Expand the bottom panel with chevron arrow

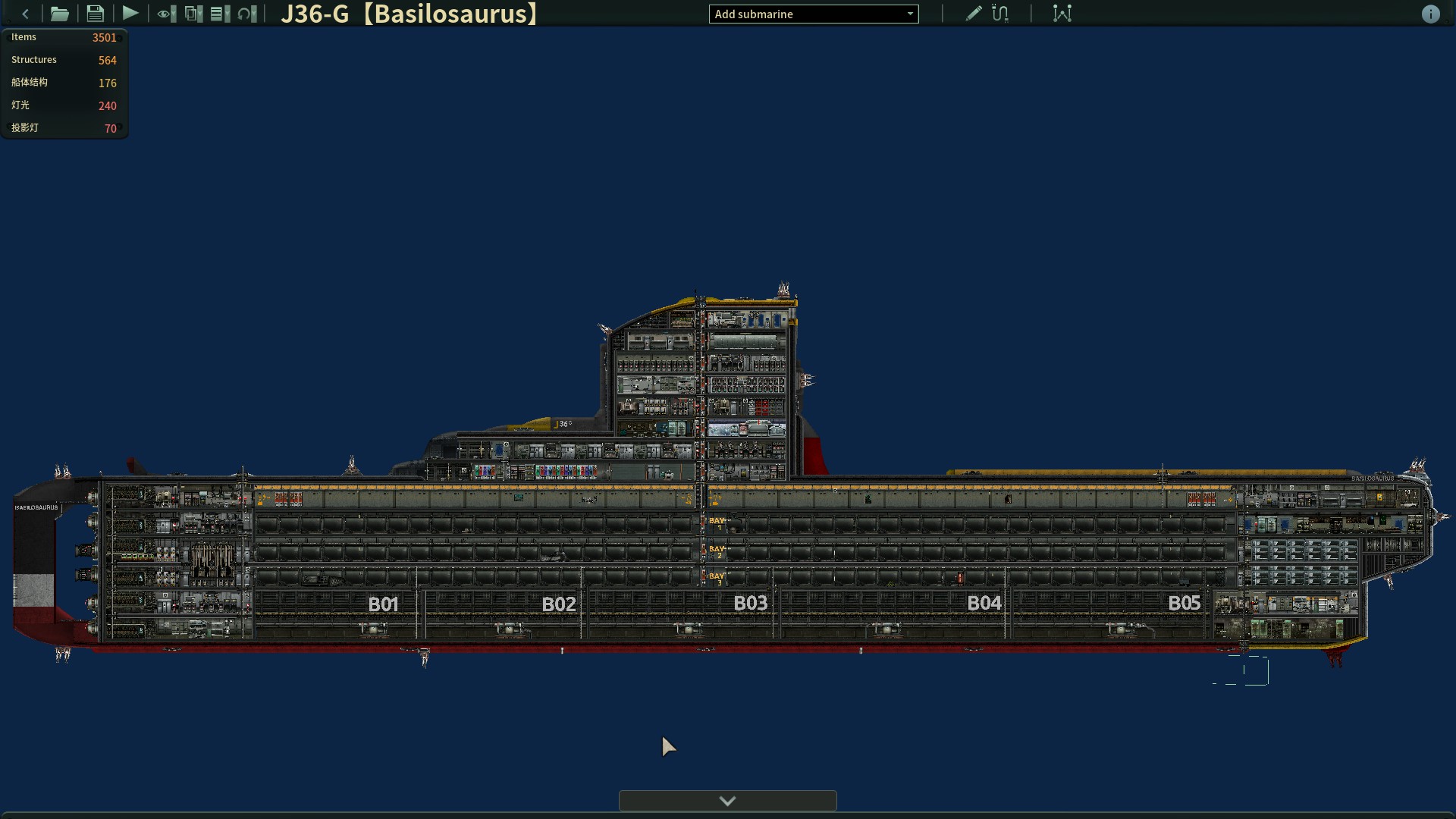pos(728,801)
